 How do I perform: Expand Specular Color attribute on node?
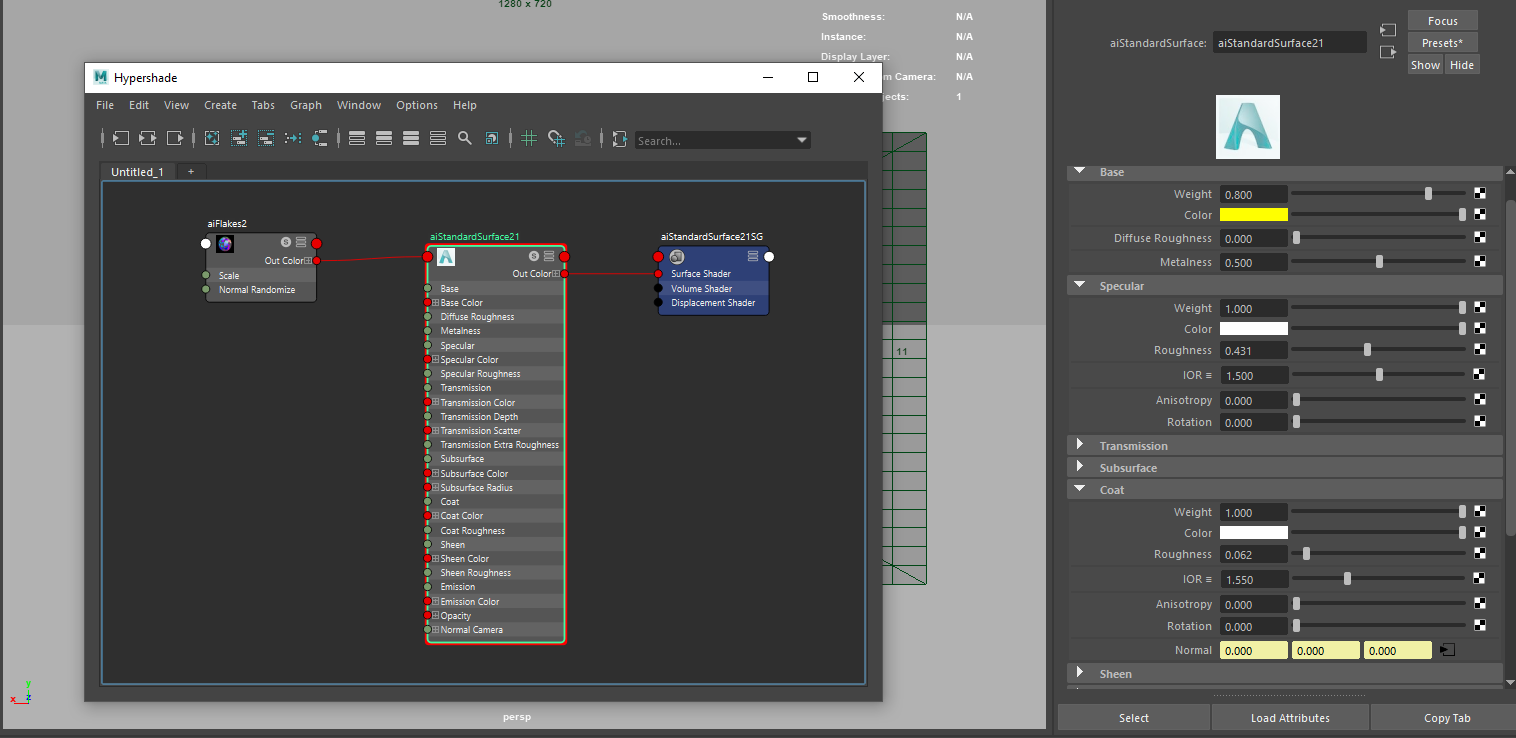(436, 360)
